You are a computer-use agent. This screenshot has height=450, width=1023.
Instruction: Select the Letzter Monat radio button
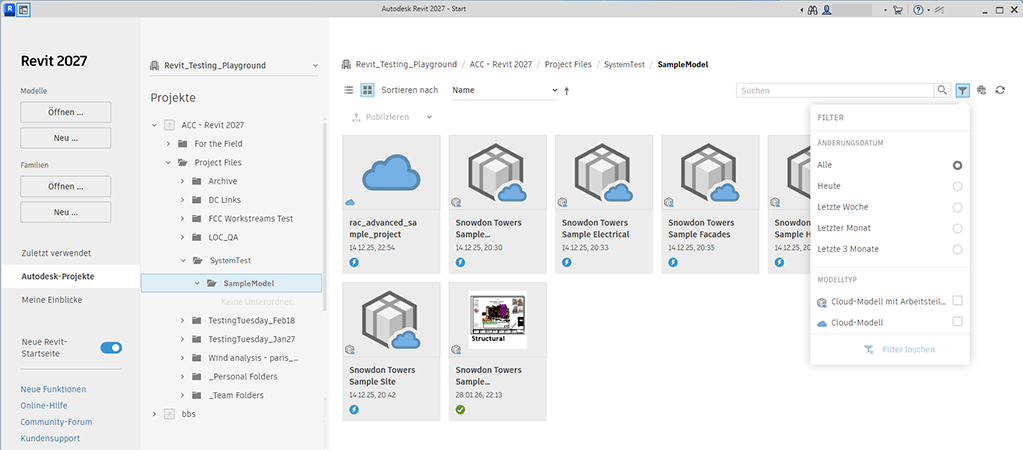[x=957, y=228]
